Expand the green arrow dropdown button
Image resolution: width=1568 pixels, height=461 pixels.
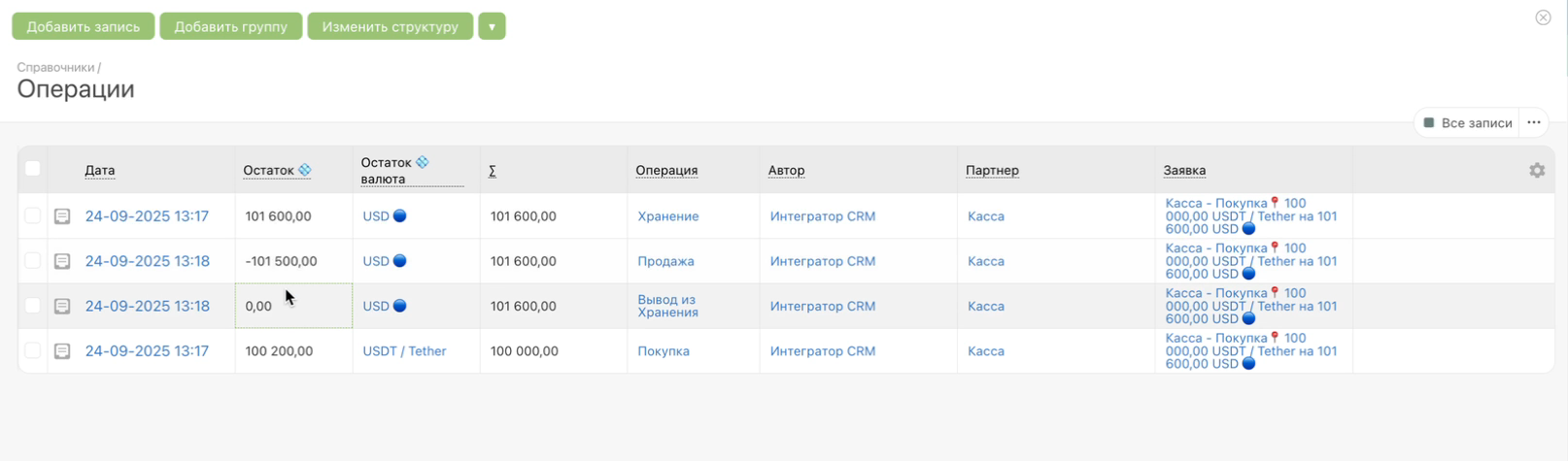click(x=492, y=26)
